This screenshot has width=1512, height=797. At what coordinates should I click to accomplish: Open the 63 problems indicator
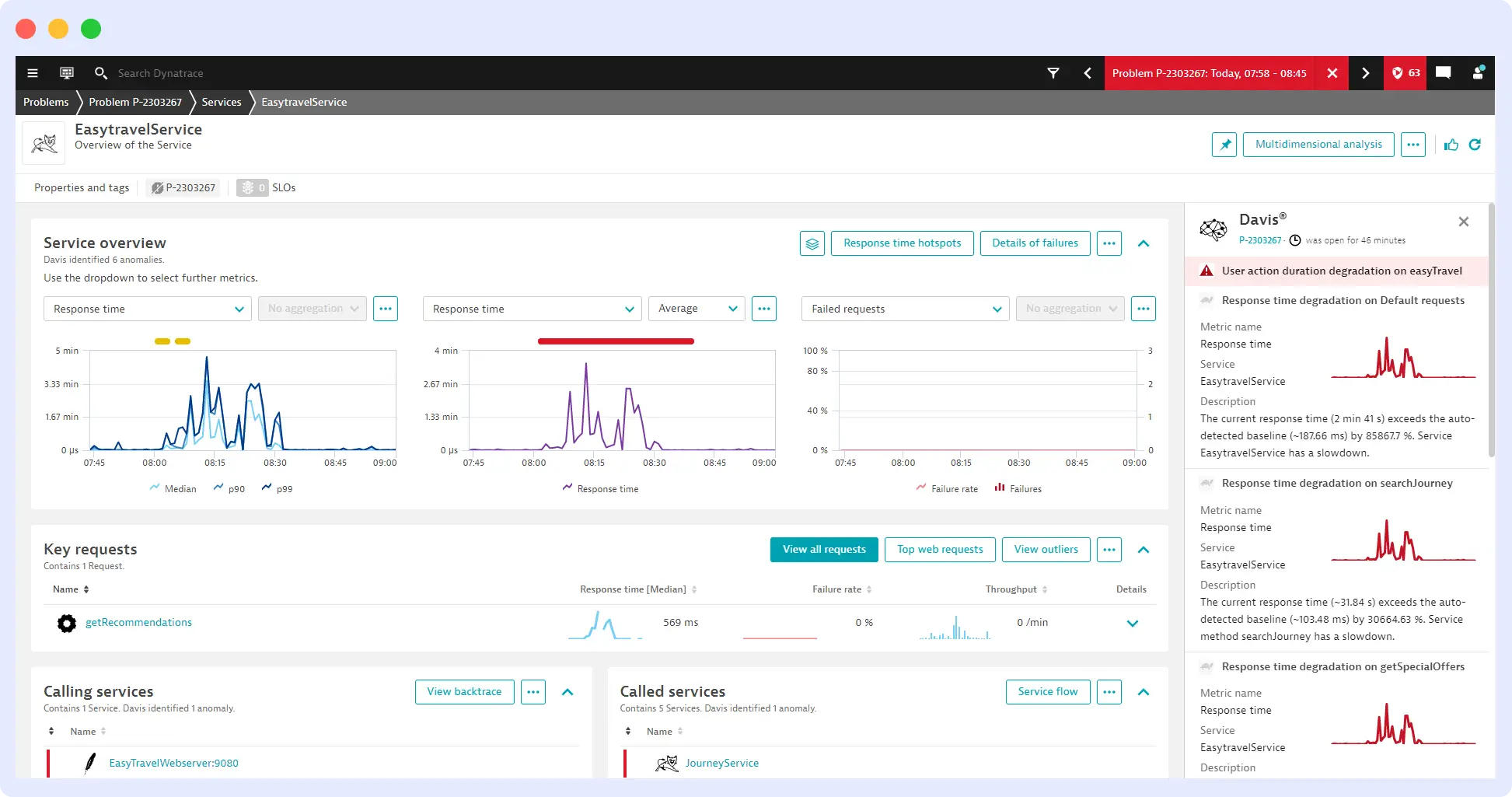(1405, 73)
